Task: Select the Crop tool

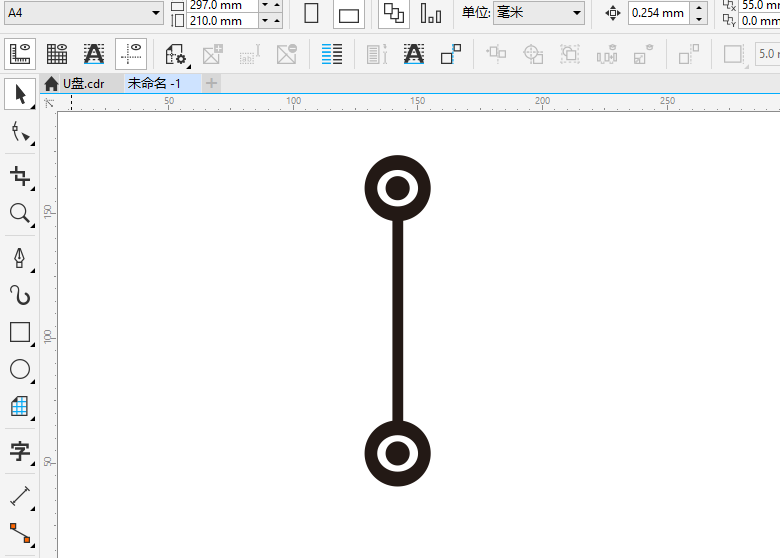Action: (20, 176)
